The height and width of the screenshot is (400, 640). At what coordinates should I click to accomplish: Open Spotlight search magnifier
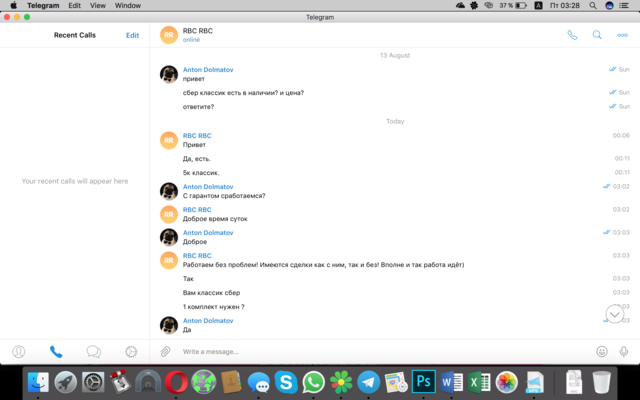[x=593, y=6]
